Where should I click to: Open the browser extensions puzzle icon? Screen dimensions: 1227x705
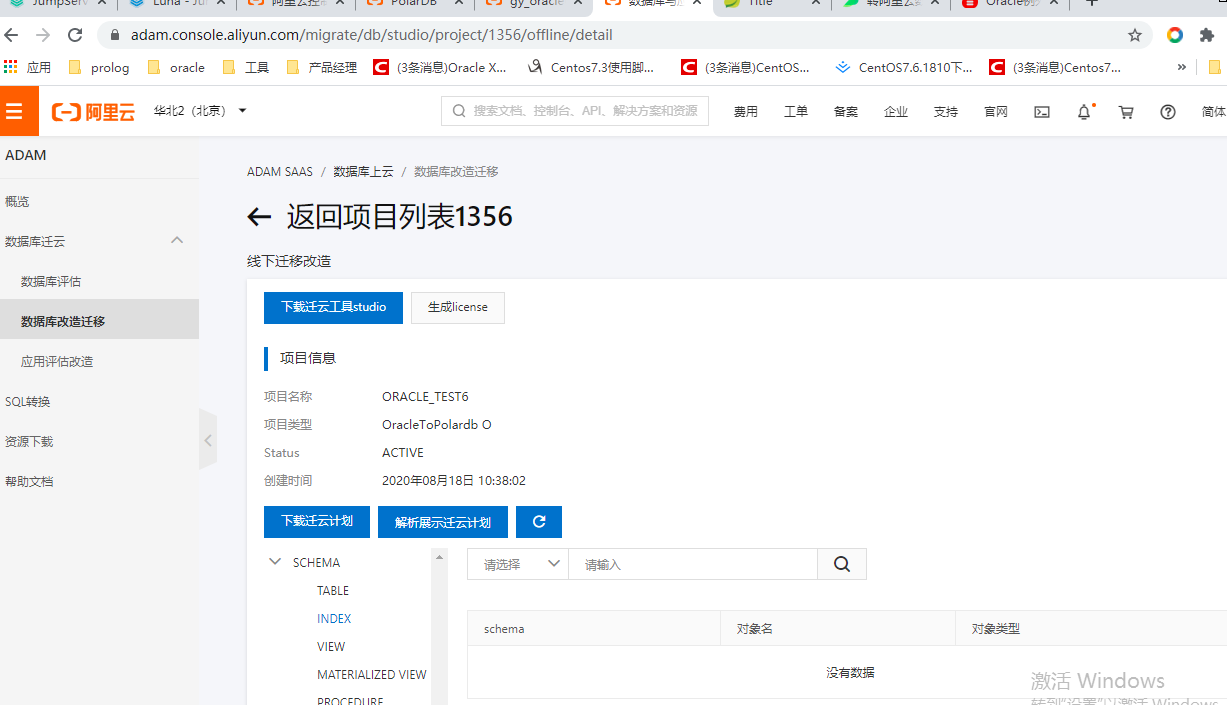1207,35
